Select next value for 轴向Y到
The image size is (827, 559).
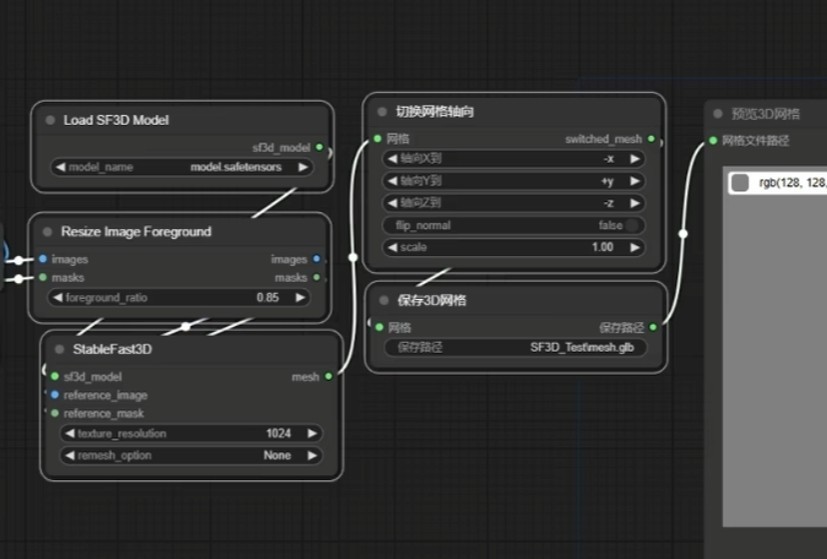tap(634, 181)
